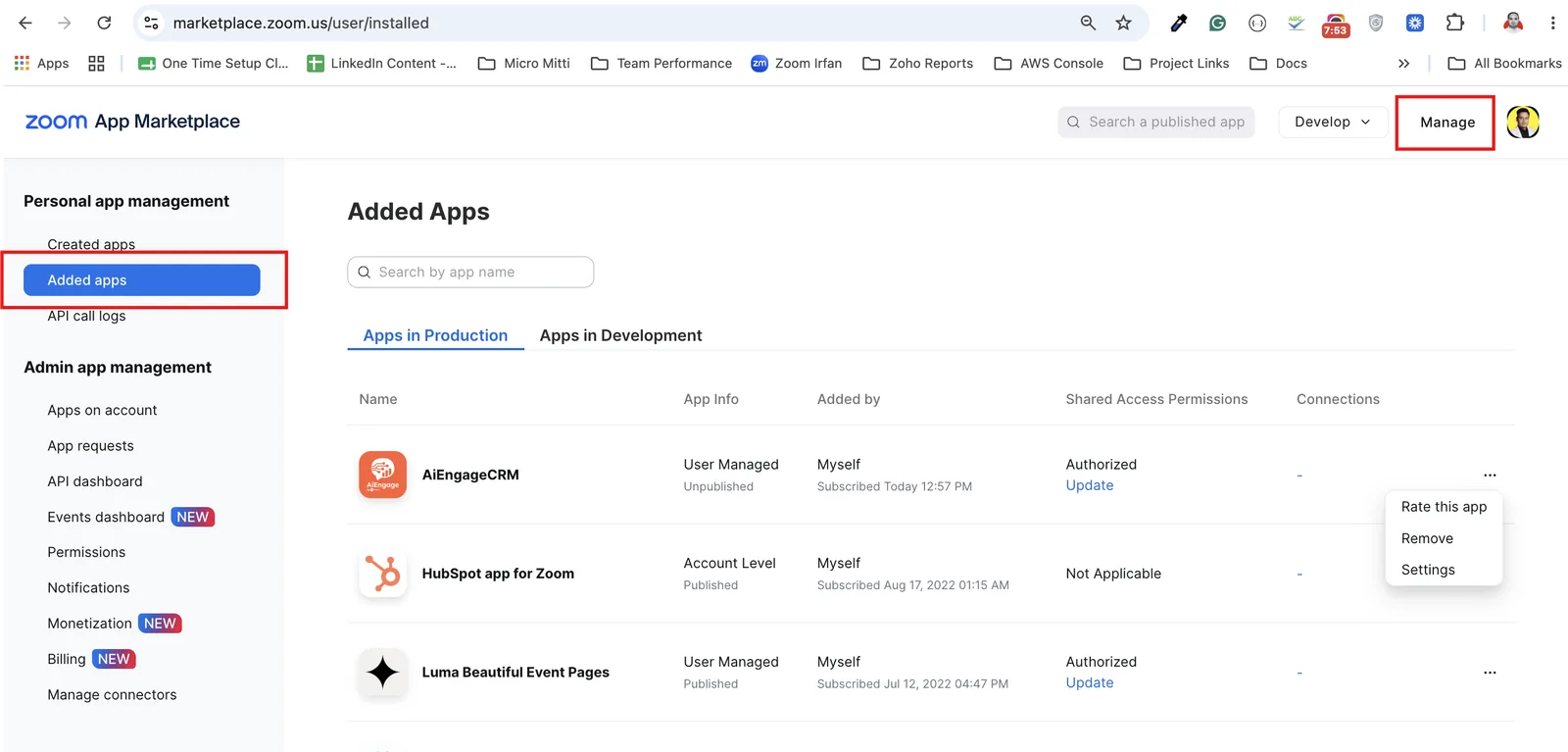This screenshot has width=1568, height=752.
Task: Open the Luma row three-dot menu
Action: point(1490,673)
